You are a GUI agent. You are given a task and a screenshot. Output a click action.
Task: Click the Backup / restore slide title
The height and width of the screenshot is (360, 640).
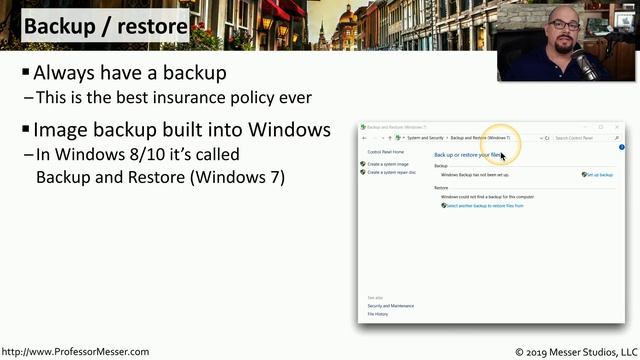pyautogui.click(x=105, y=26)
